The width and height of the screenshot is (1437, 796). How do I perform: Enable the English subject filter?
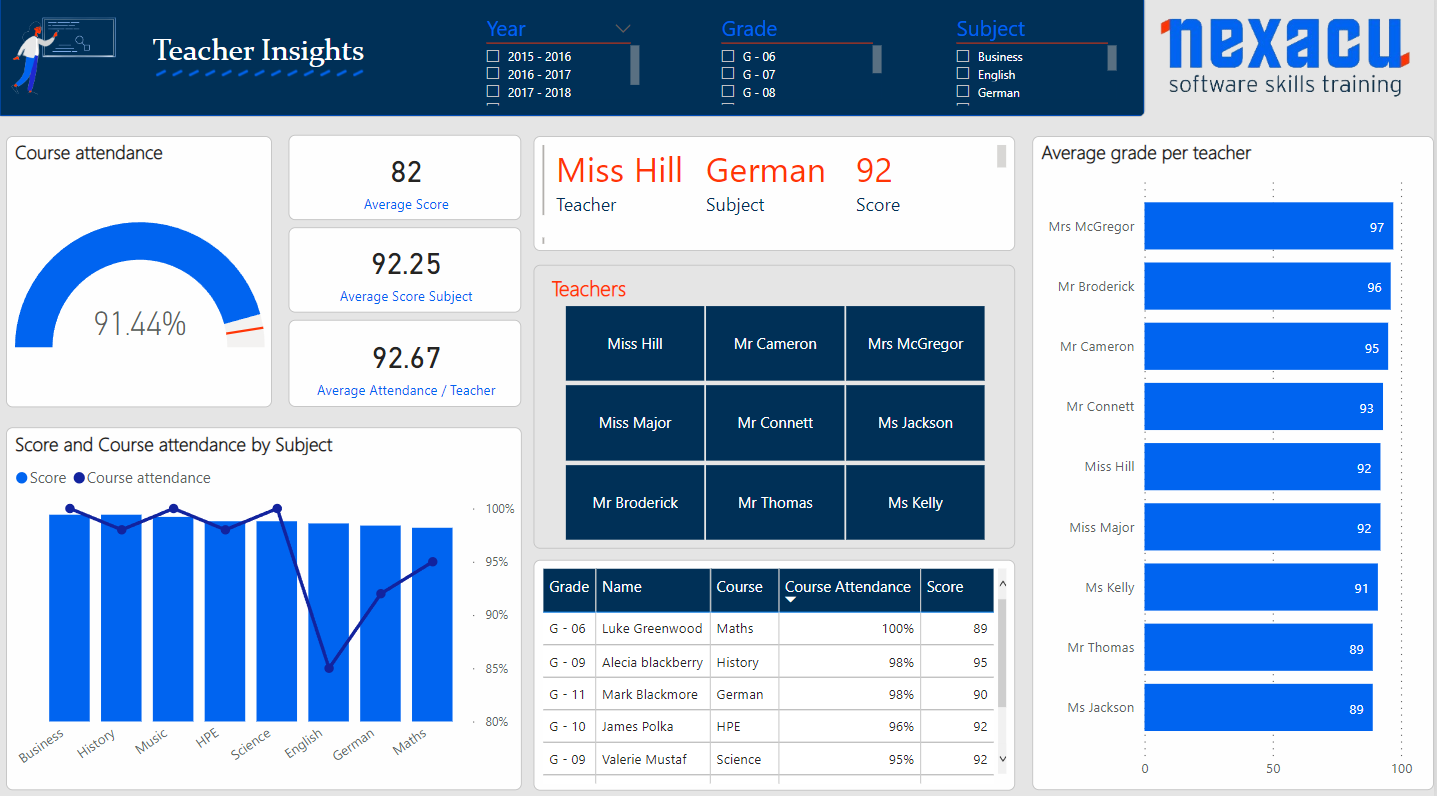963,74
